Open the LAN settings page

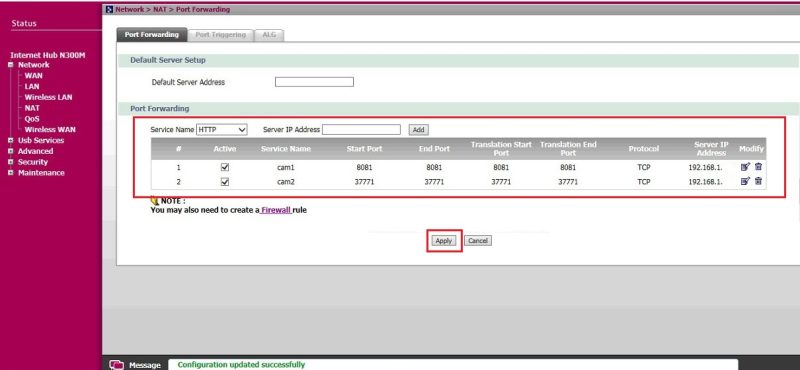click(32, 87)
